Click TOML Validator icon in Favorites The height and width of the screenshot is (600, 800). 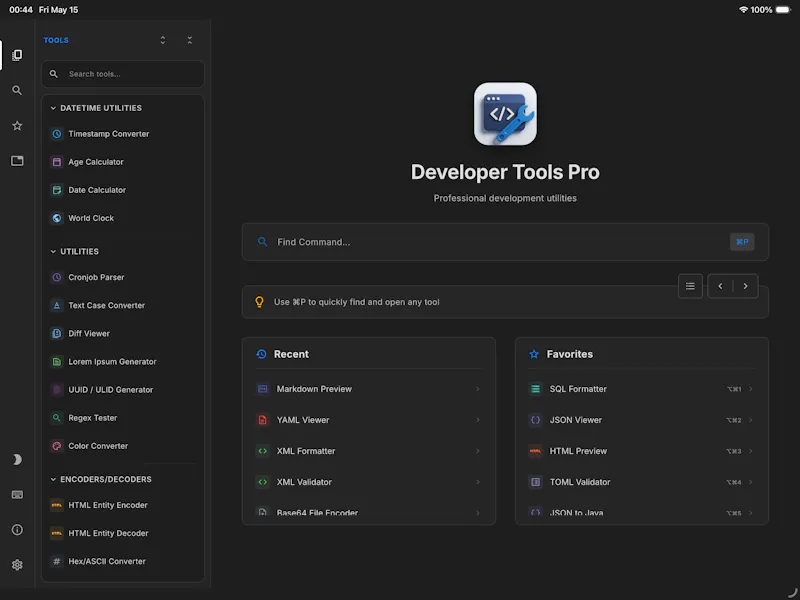(535, 482)
